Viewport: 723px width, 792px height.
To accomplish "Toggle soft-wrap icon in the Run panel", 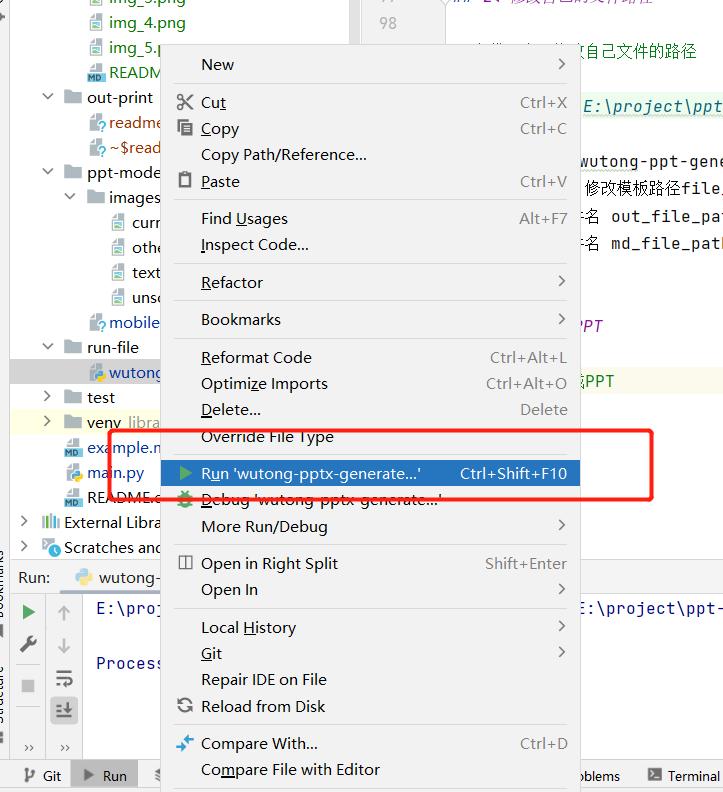I will (64, 678).
